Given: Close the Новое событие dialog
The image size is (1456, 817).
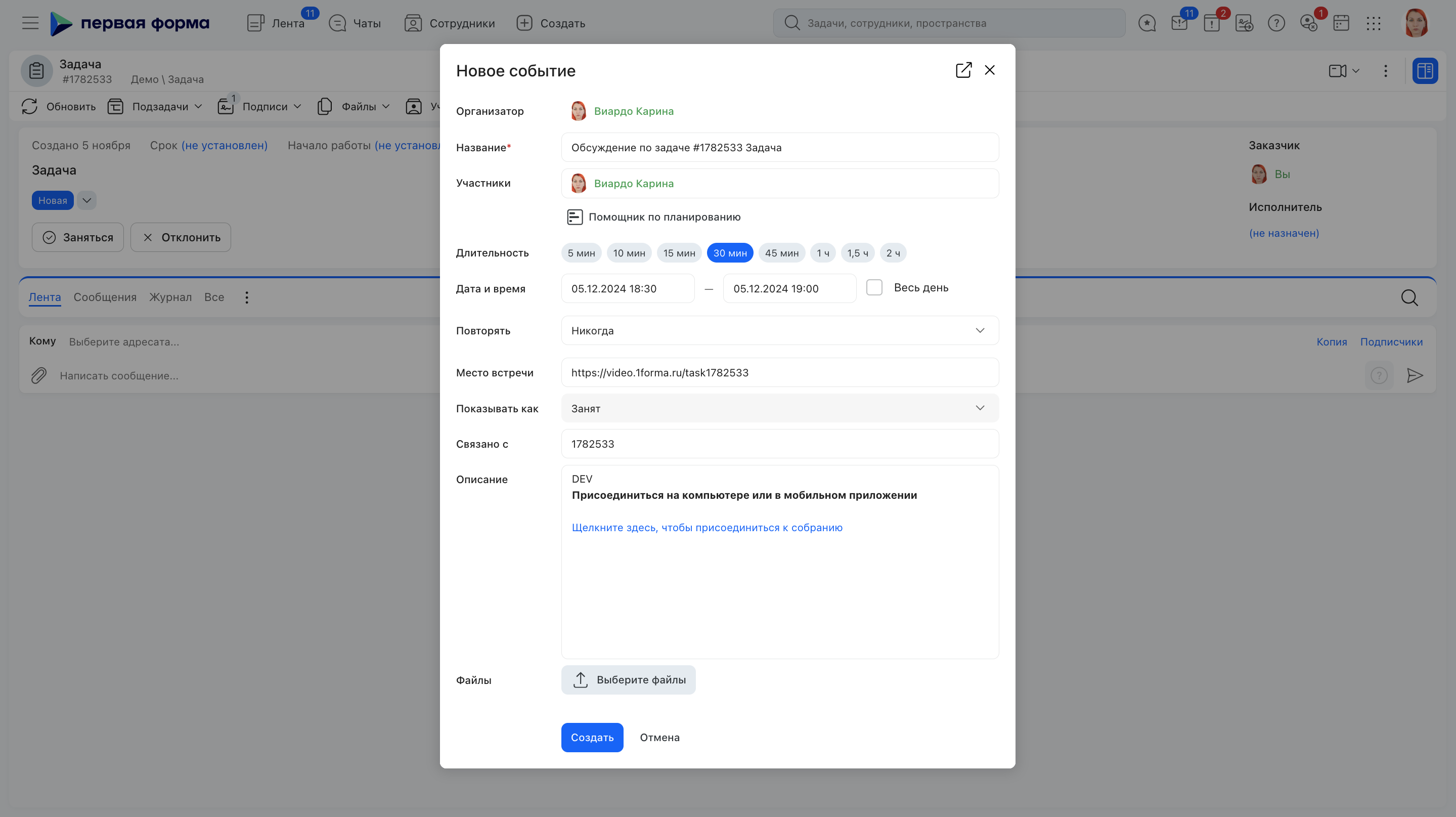Looking at the screenshot, I should [x=990, y=70].
